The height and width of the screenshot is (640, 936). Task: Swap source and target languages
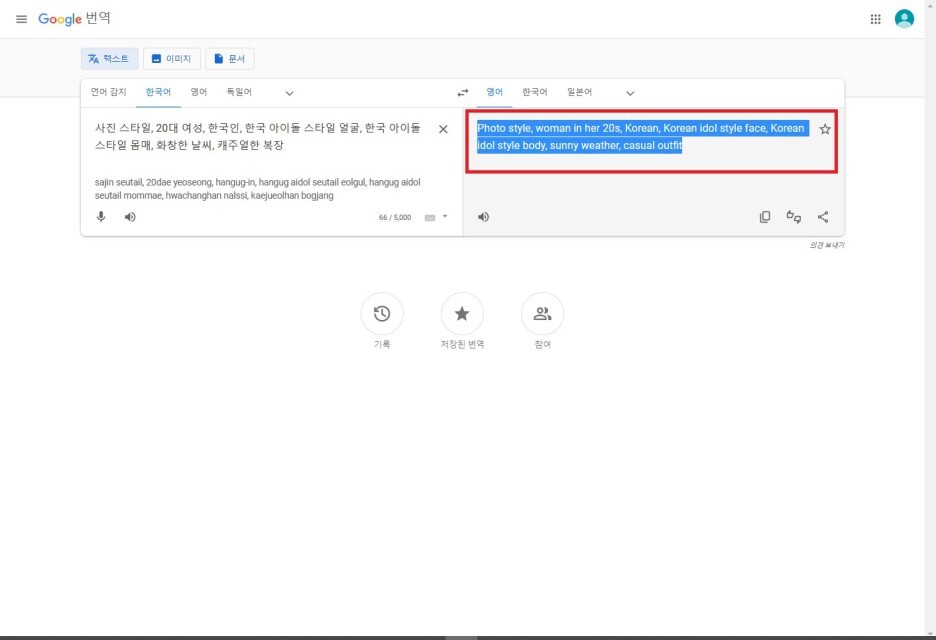coord(463,93)
